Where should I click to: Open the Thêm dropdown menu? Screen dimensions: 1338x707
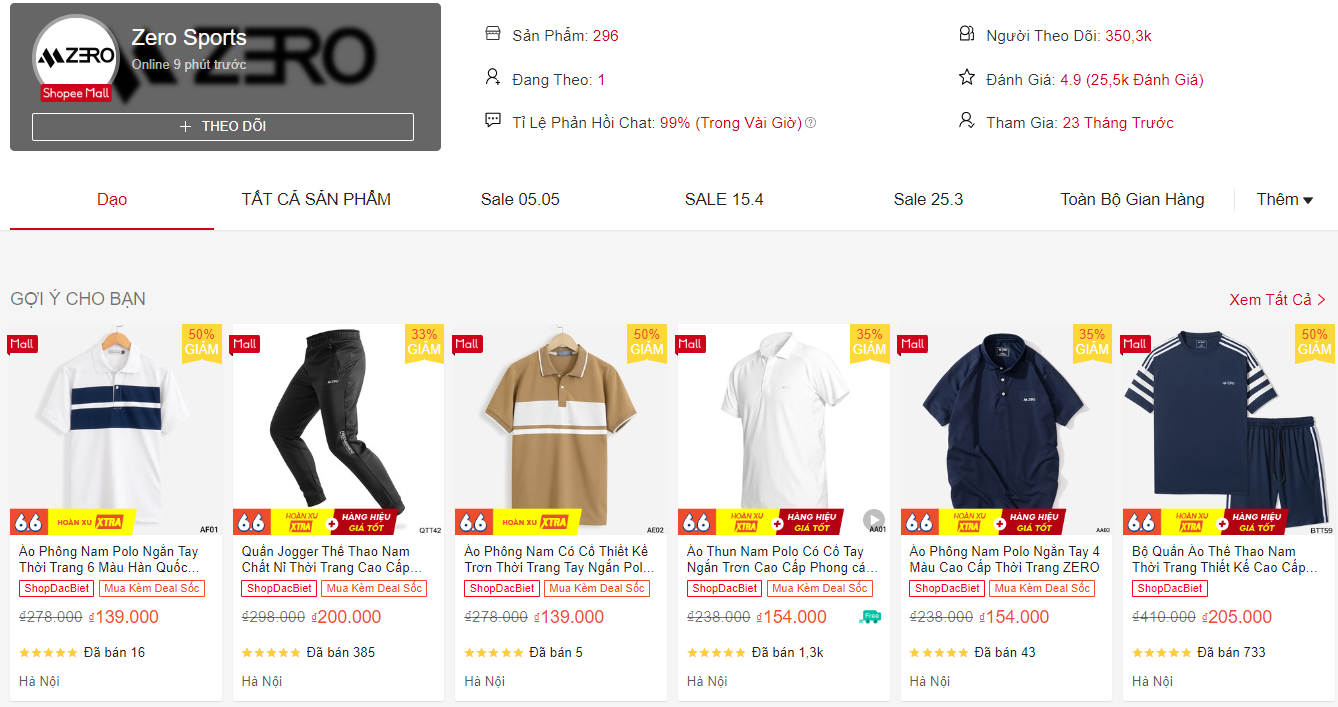(1285, 199)
